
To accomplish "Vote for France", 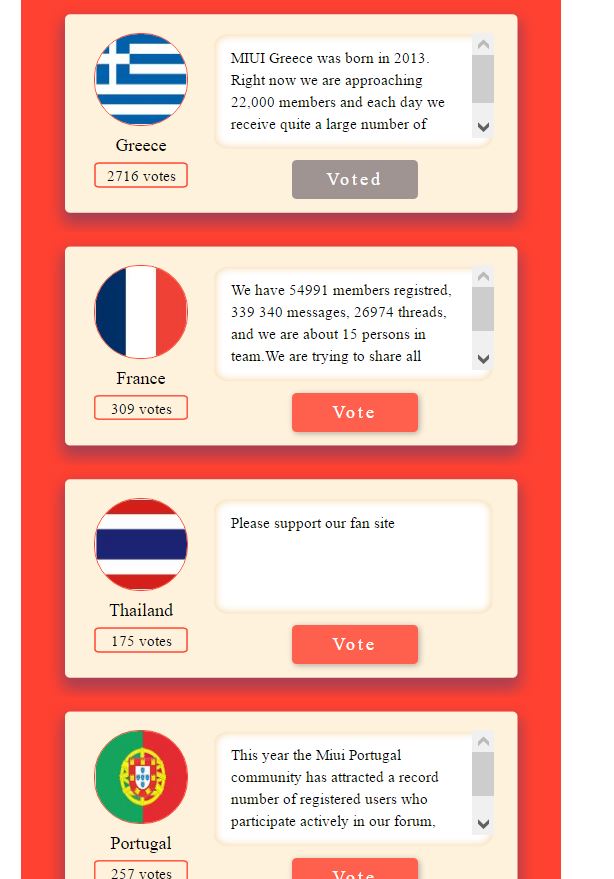I will [354, 412].
